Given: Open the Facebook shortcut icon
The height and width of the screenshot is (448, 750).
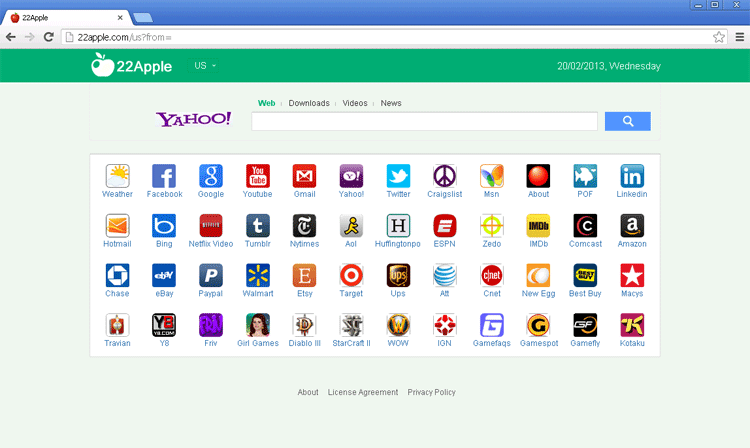Looking at the screenshot, I should pos(164,176).
